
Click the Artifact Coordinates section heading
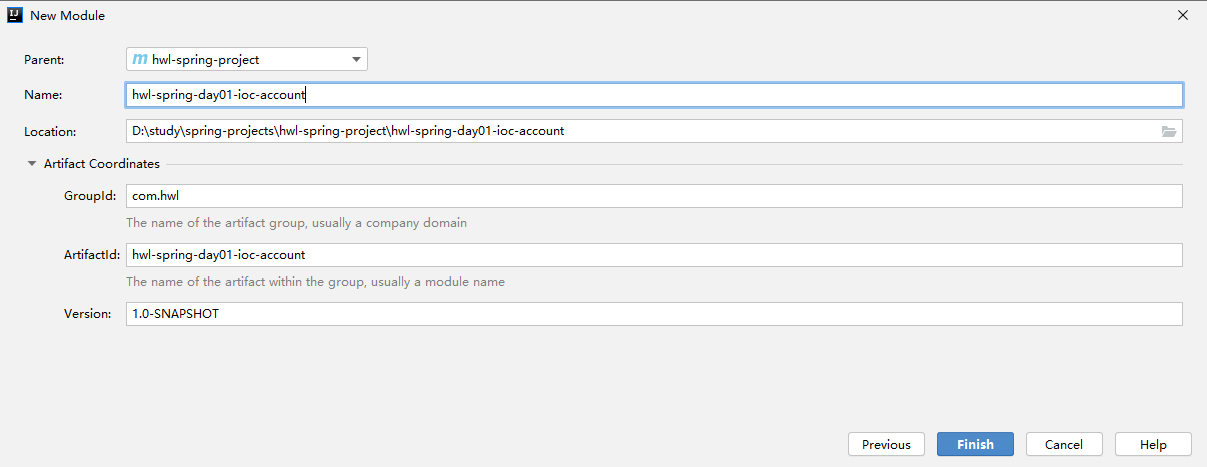tap(102, 164)
